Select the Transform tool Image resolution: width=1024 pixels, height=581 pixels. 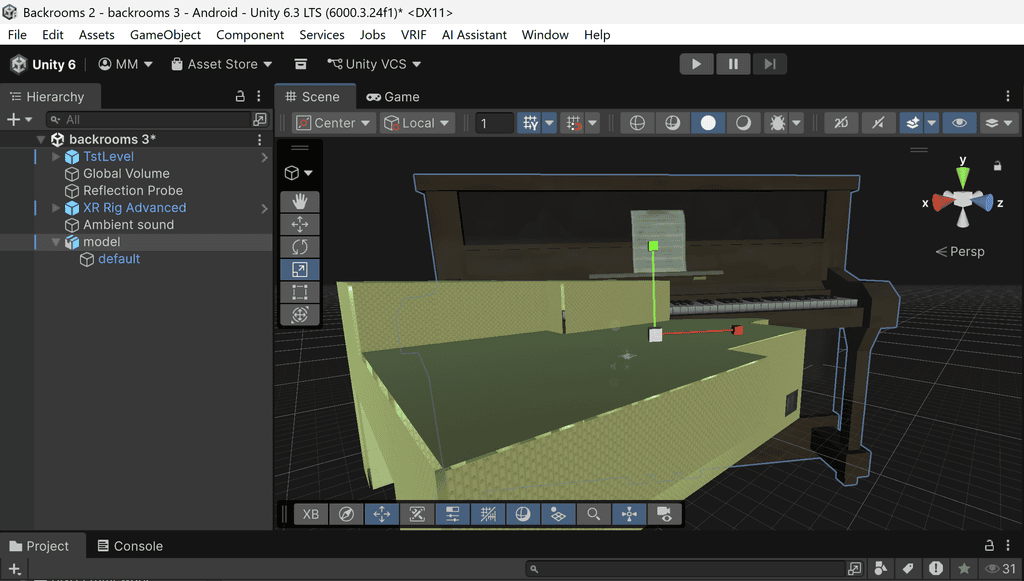pos(300,315)
